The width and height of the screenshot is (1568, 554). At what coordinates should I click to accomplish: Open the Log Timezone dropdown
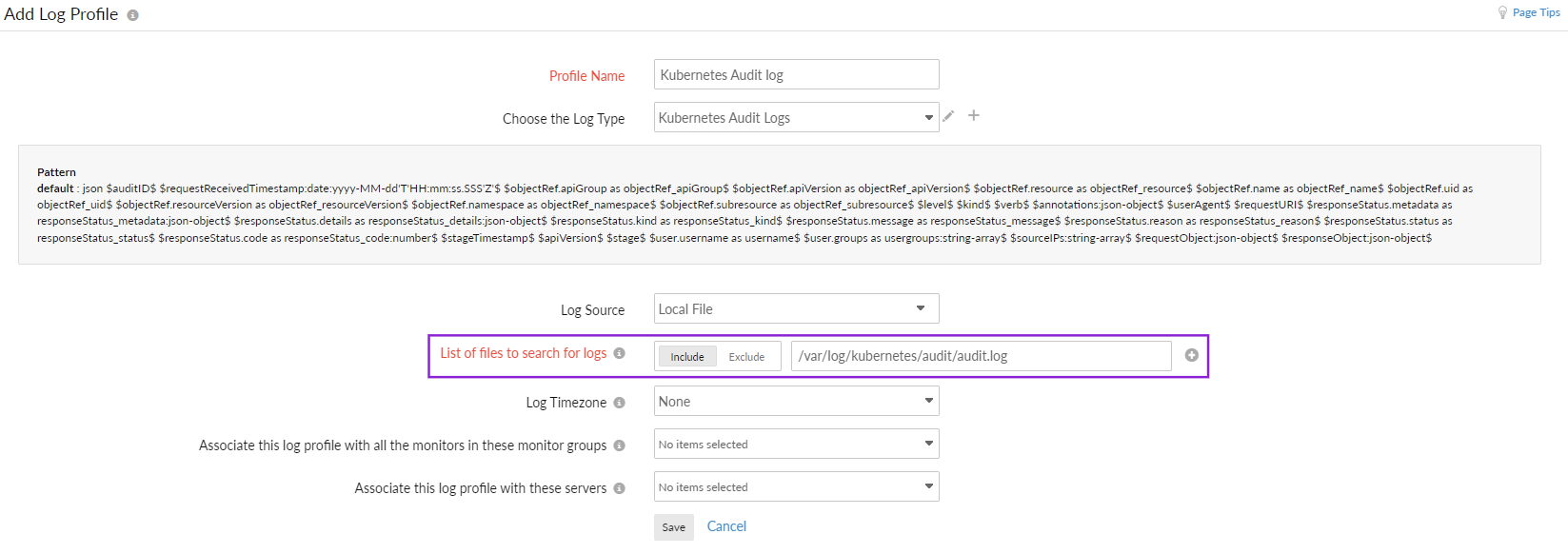click(796, 401)
